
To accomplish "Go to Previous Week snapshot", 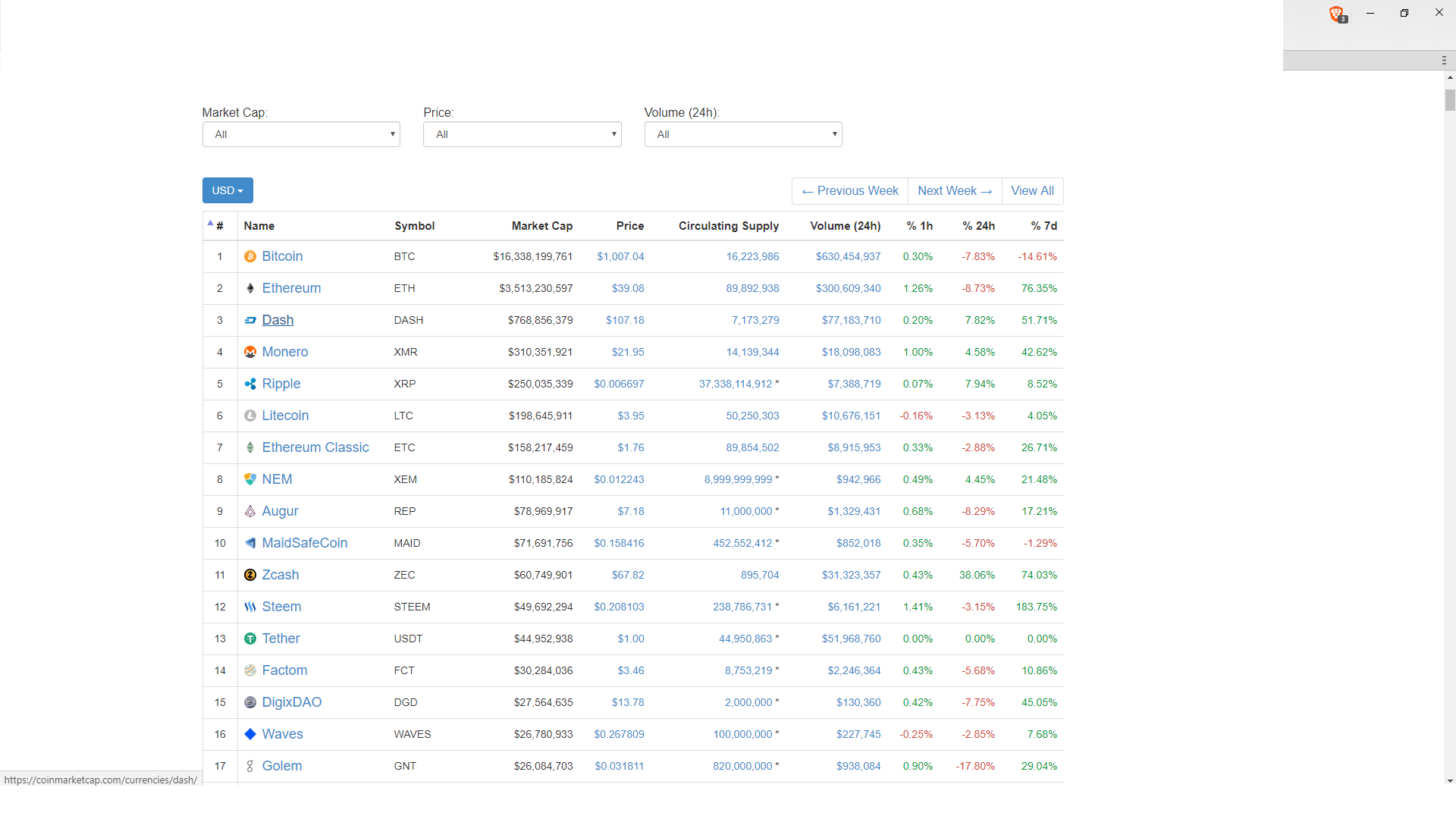I will coord(850,191).
